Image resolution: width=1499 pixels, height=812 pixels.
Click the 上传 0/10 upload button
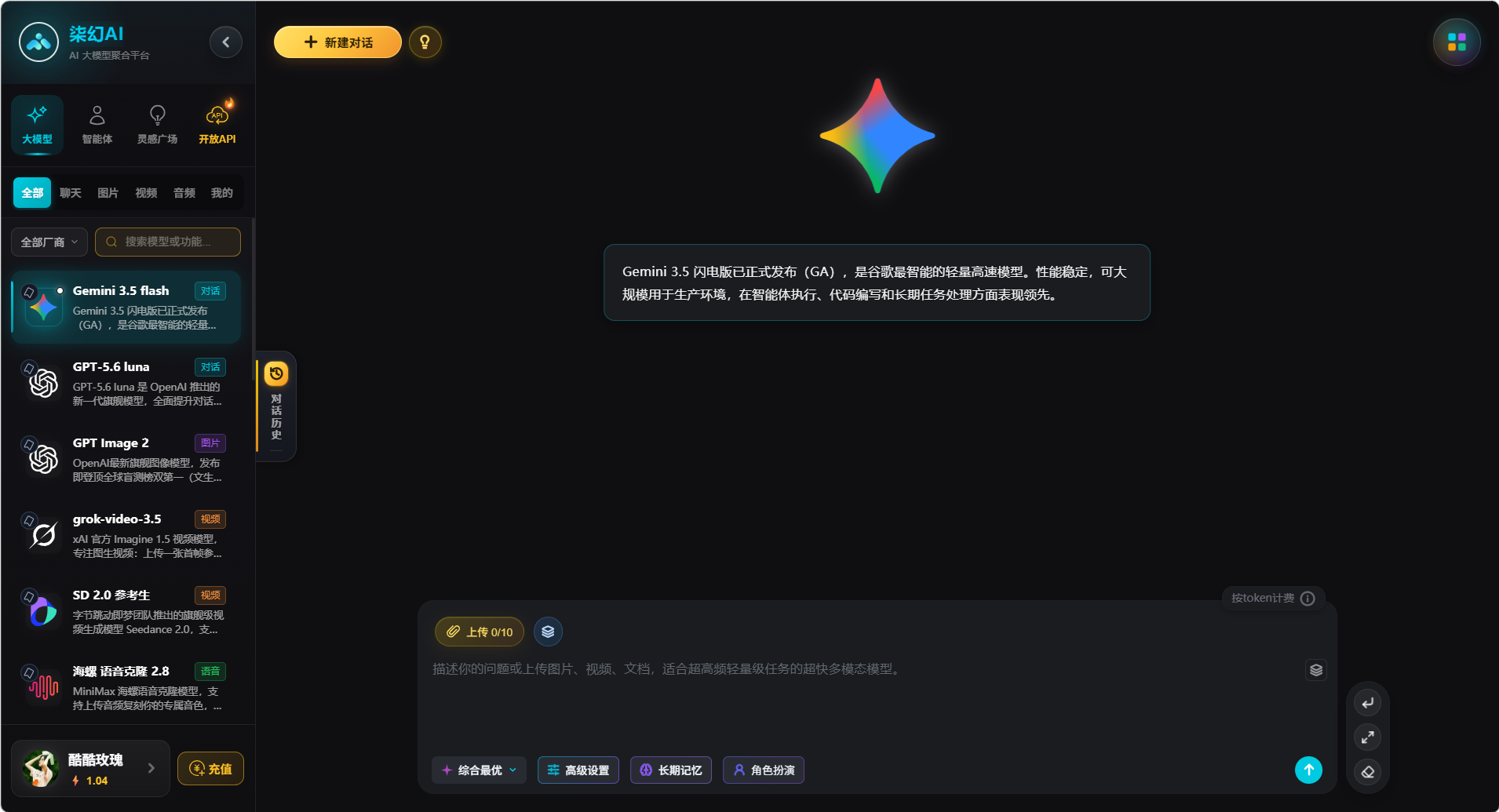click(480, 632)
